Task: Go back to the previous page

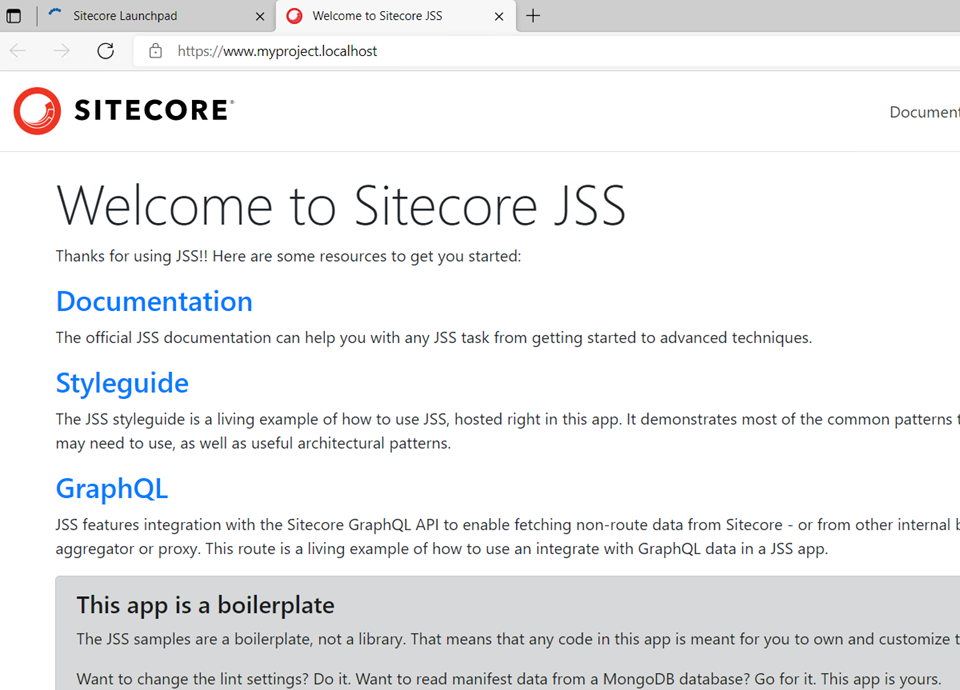Action: (18, 51)
